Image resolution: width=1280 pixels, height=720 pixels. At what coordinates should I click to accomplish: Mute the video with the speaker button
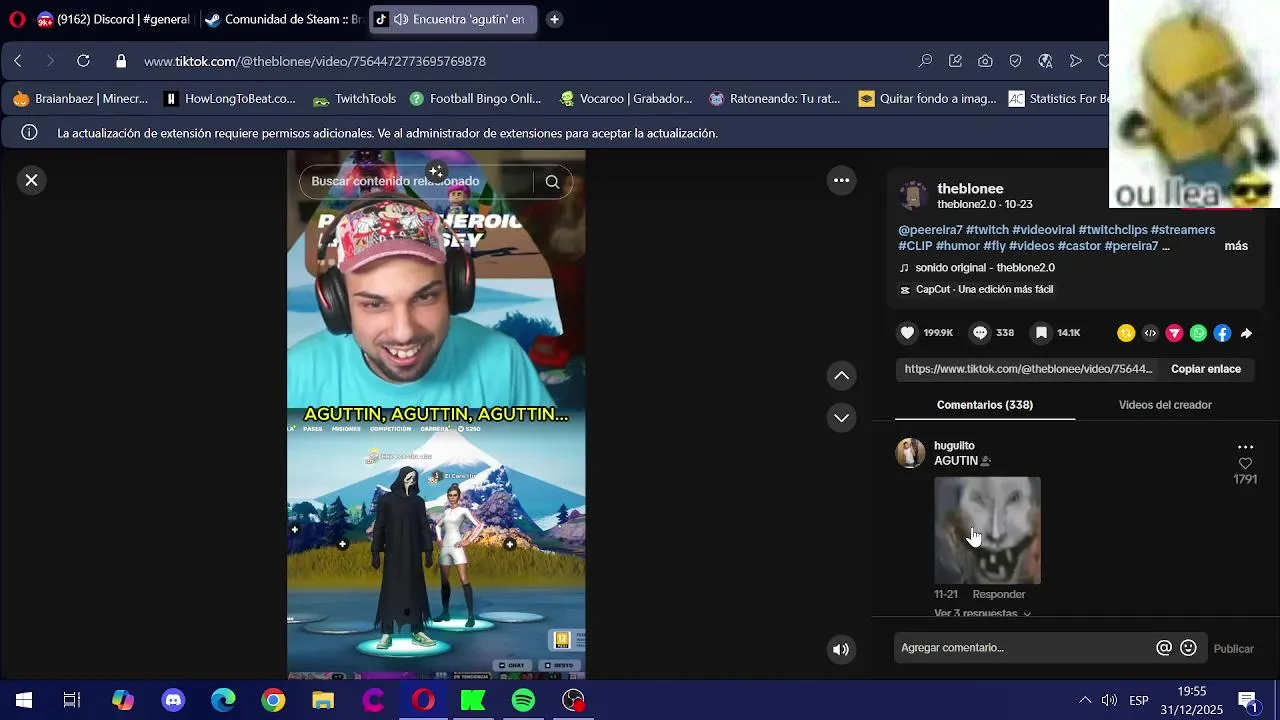(841, 649)
